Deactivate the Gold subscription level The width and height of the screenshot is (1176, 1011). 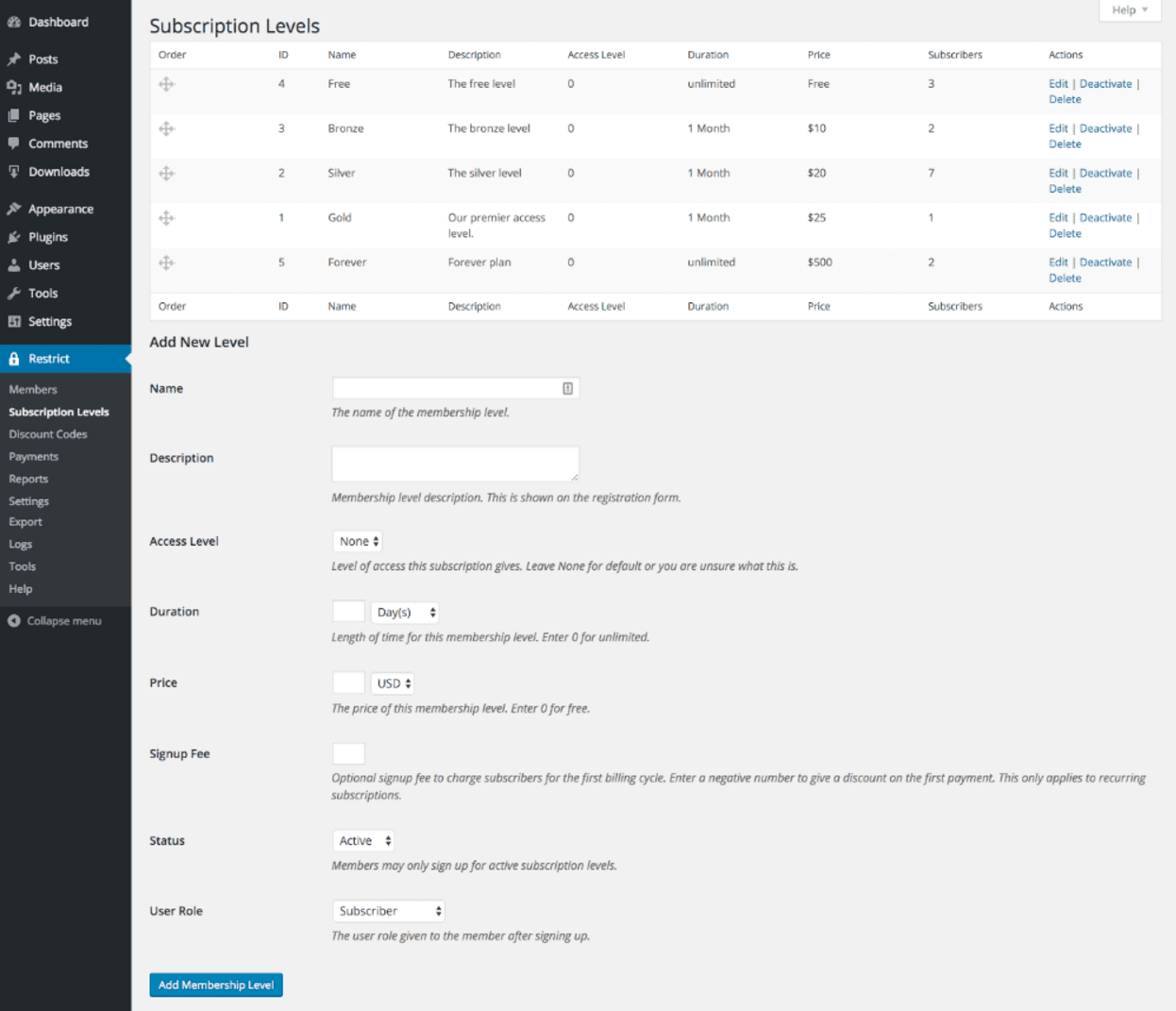pyautogui.click(x=1107, y=217)
